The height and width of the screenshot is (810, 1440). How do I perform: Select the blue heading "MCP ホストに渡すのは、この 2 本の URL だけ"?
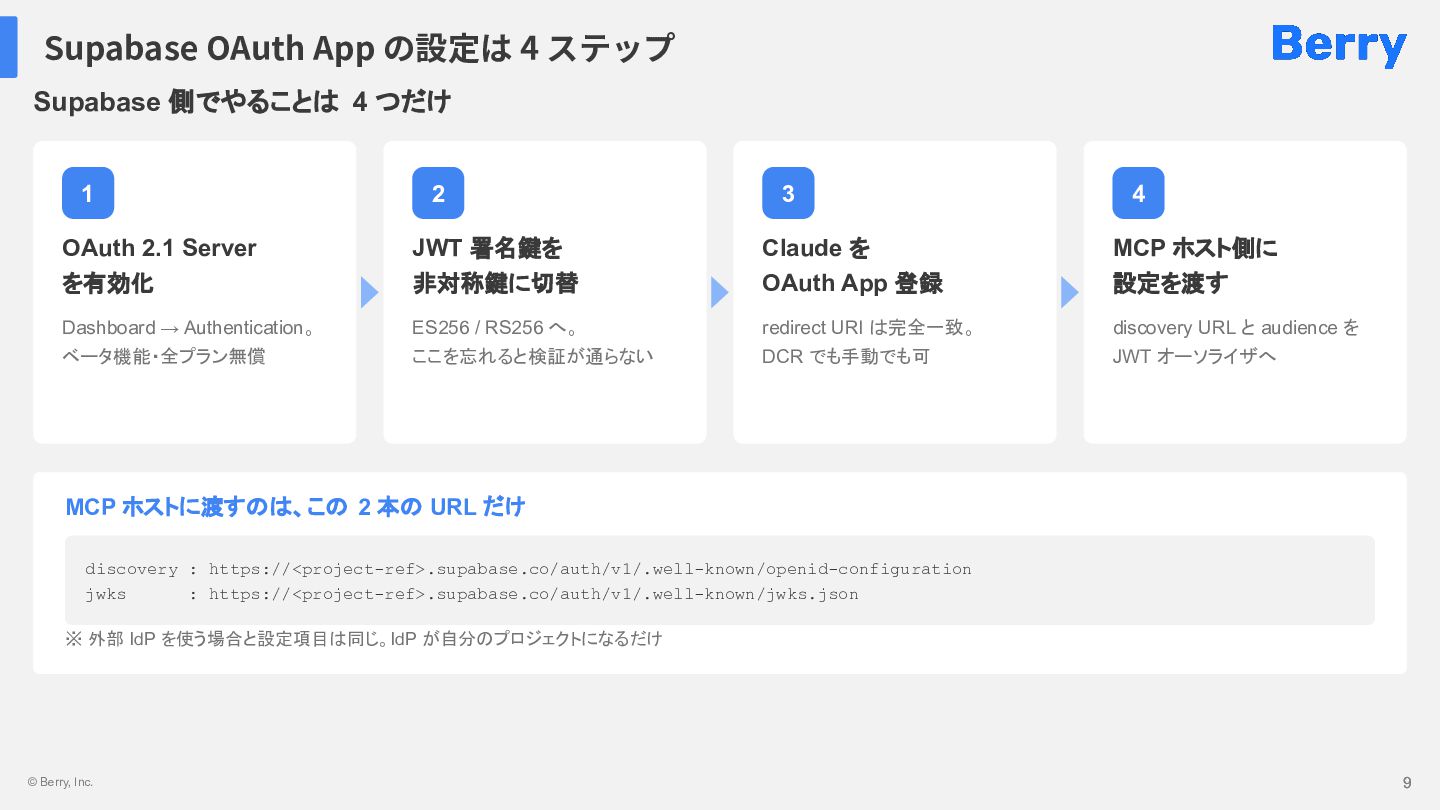[x=295, y=507]
